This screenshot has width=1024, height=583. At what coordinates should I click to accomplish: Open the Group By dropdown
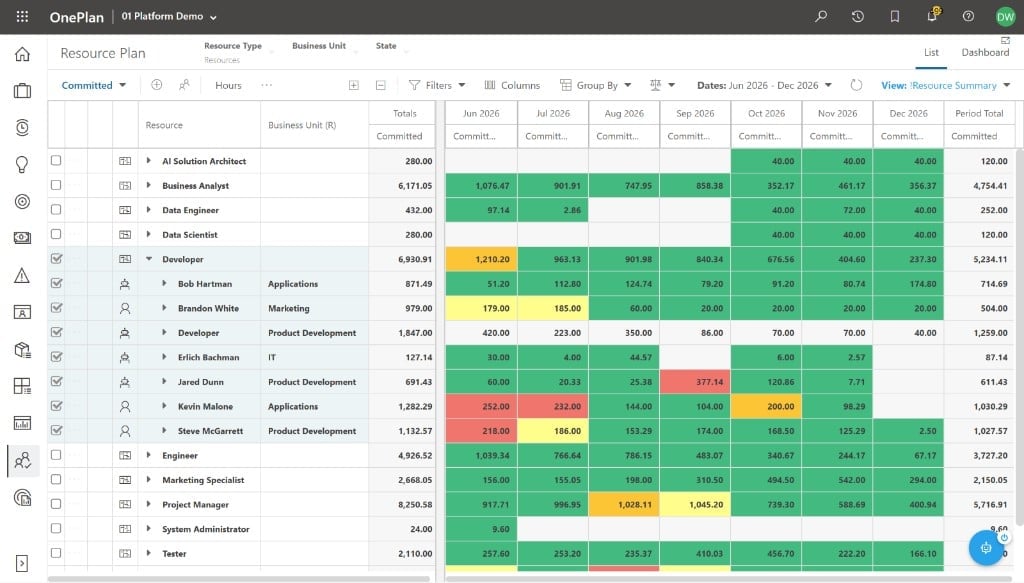[x=596, y=86]
